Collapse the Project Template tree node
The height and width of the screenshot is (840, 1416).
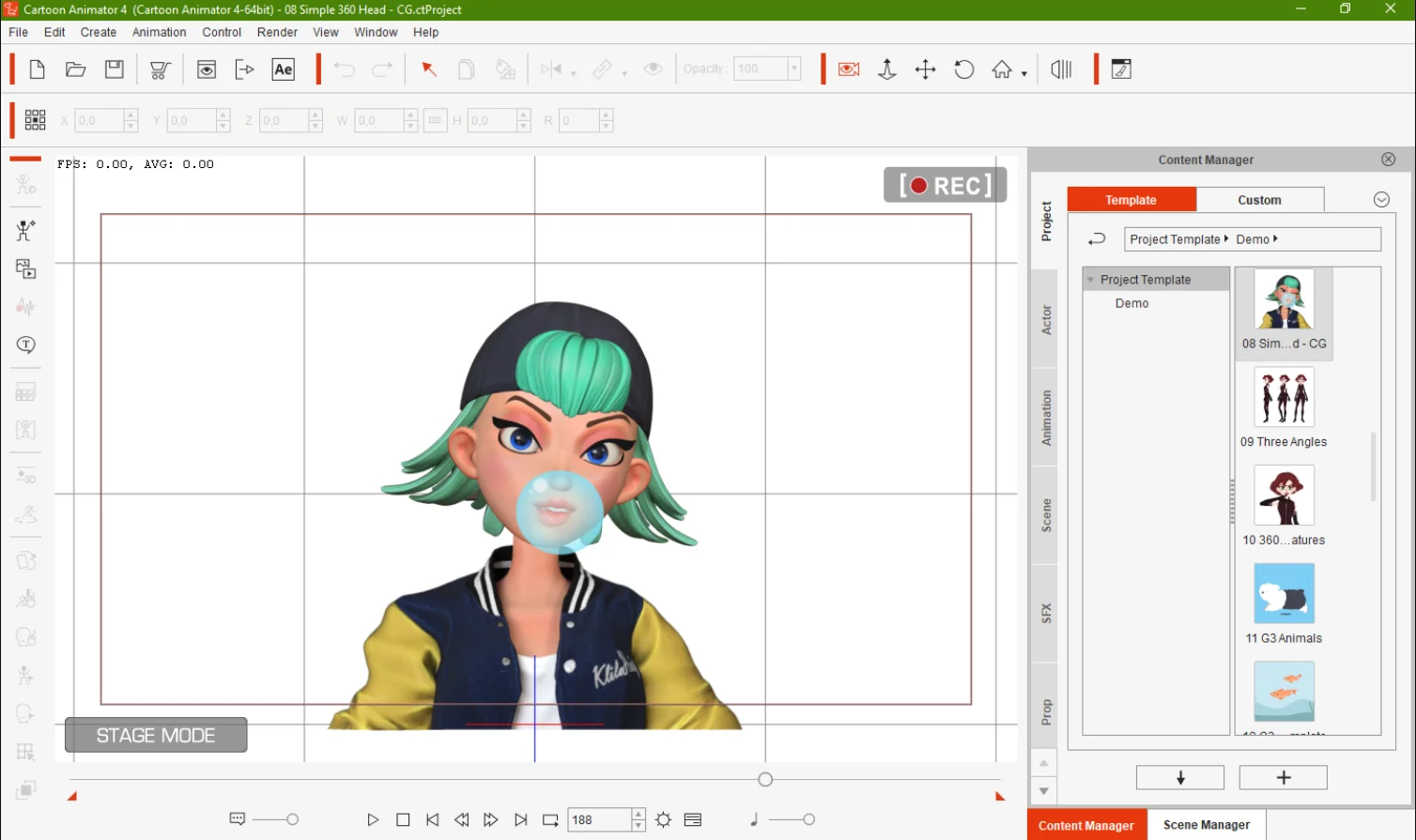click(x=1091, y=280)
